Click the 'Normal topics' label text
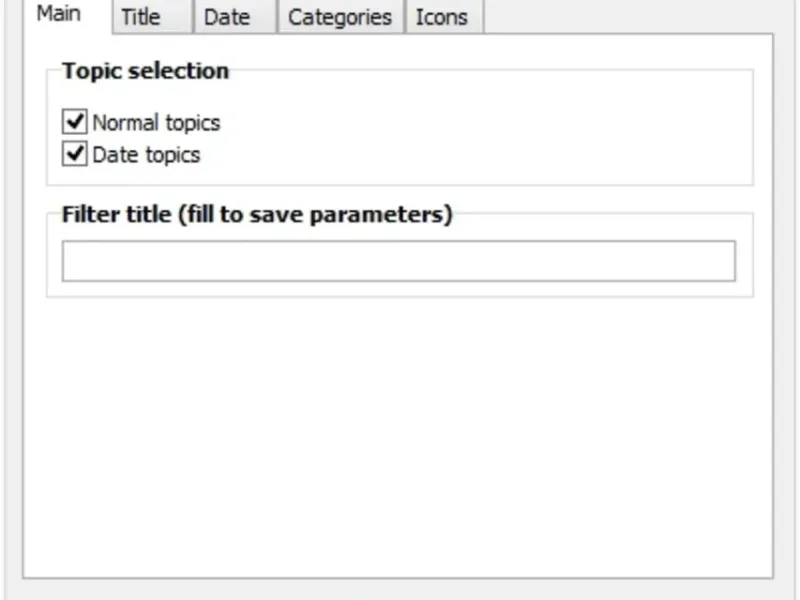The height and width of the screenshot is (600, 800). tap(156, 123)
